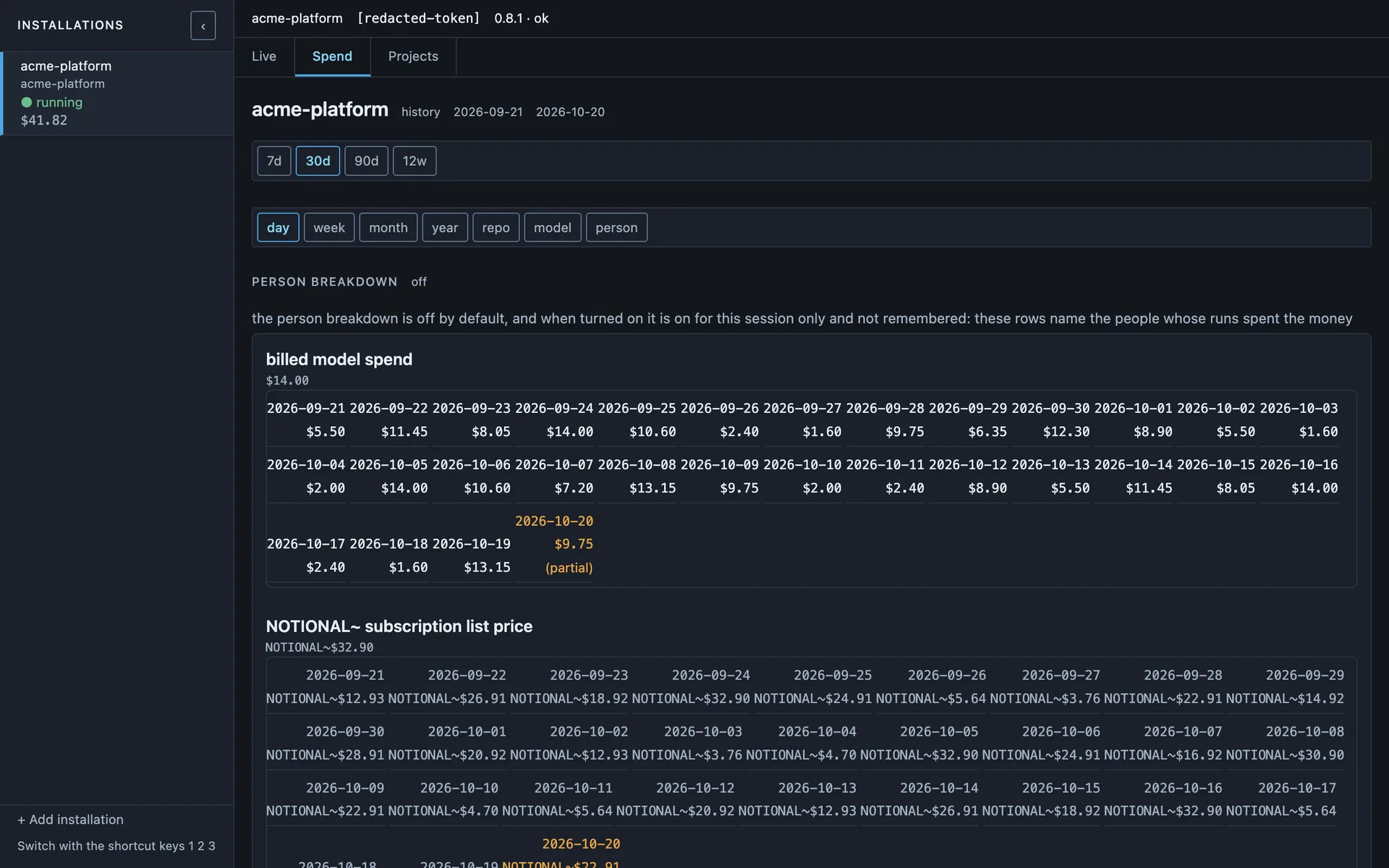1389x868 pixels.
Task: Click the NOTIONAL~ subscription list price heading
Action: point(399,626)
